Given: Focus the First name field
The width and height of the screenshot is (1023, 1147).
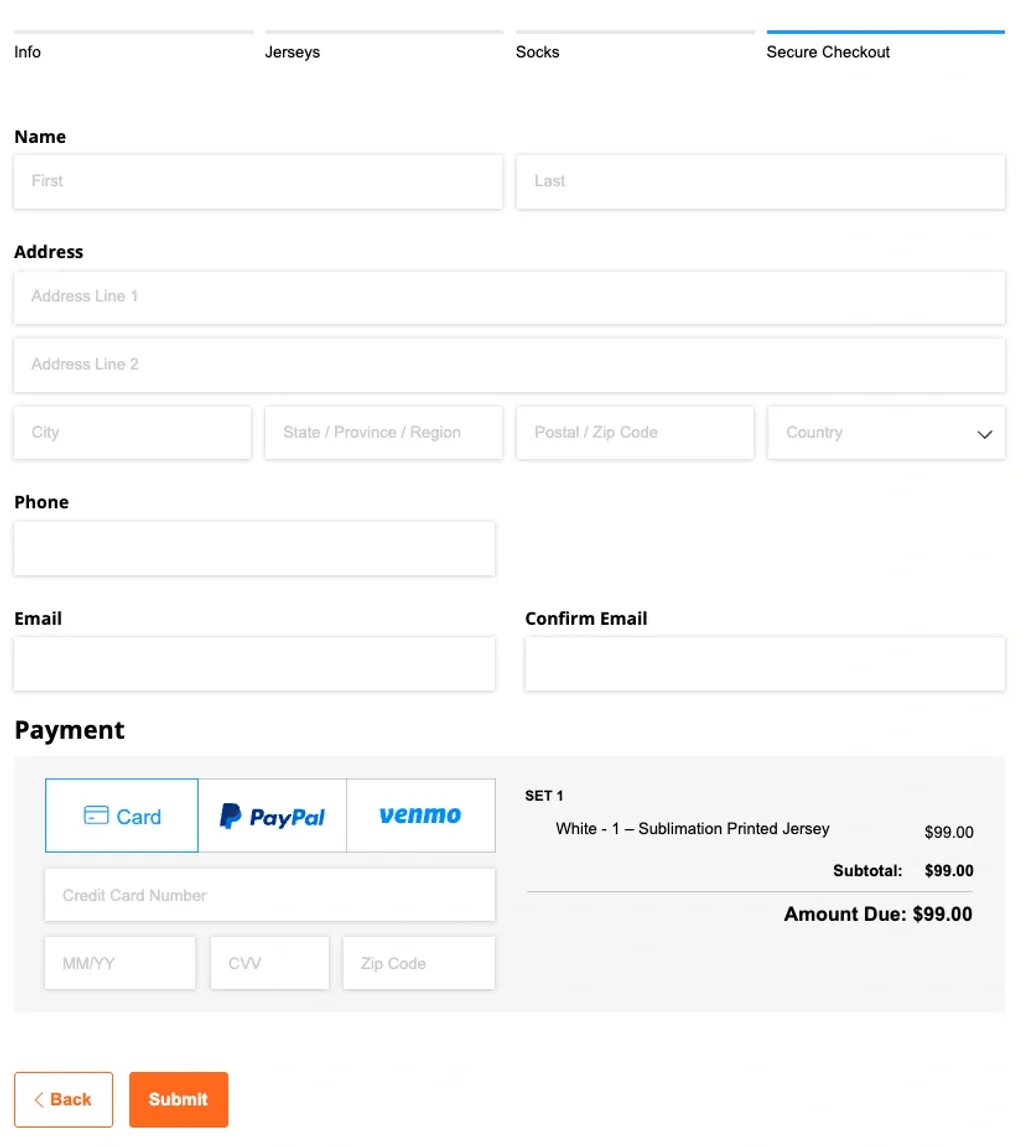Looking at the screenshot, I should click(258, 181).
